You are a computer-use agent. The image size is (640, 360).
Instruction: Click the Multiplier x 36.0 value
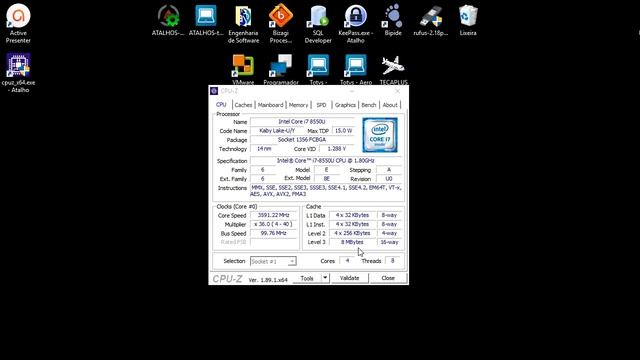(273, 224)
